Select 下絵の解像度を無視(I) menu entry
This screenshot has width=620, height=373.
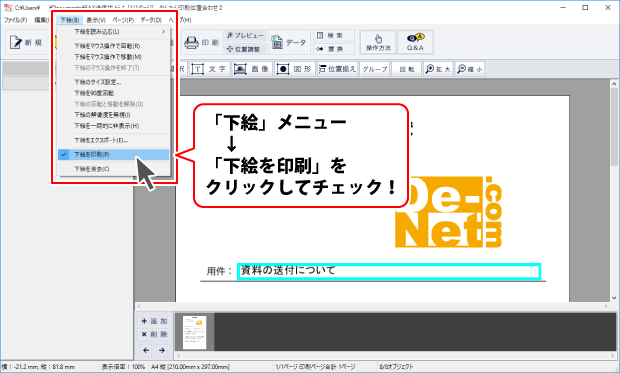point(113,115)
